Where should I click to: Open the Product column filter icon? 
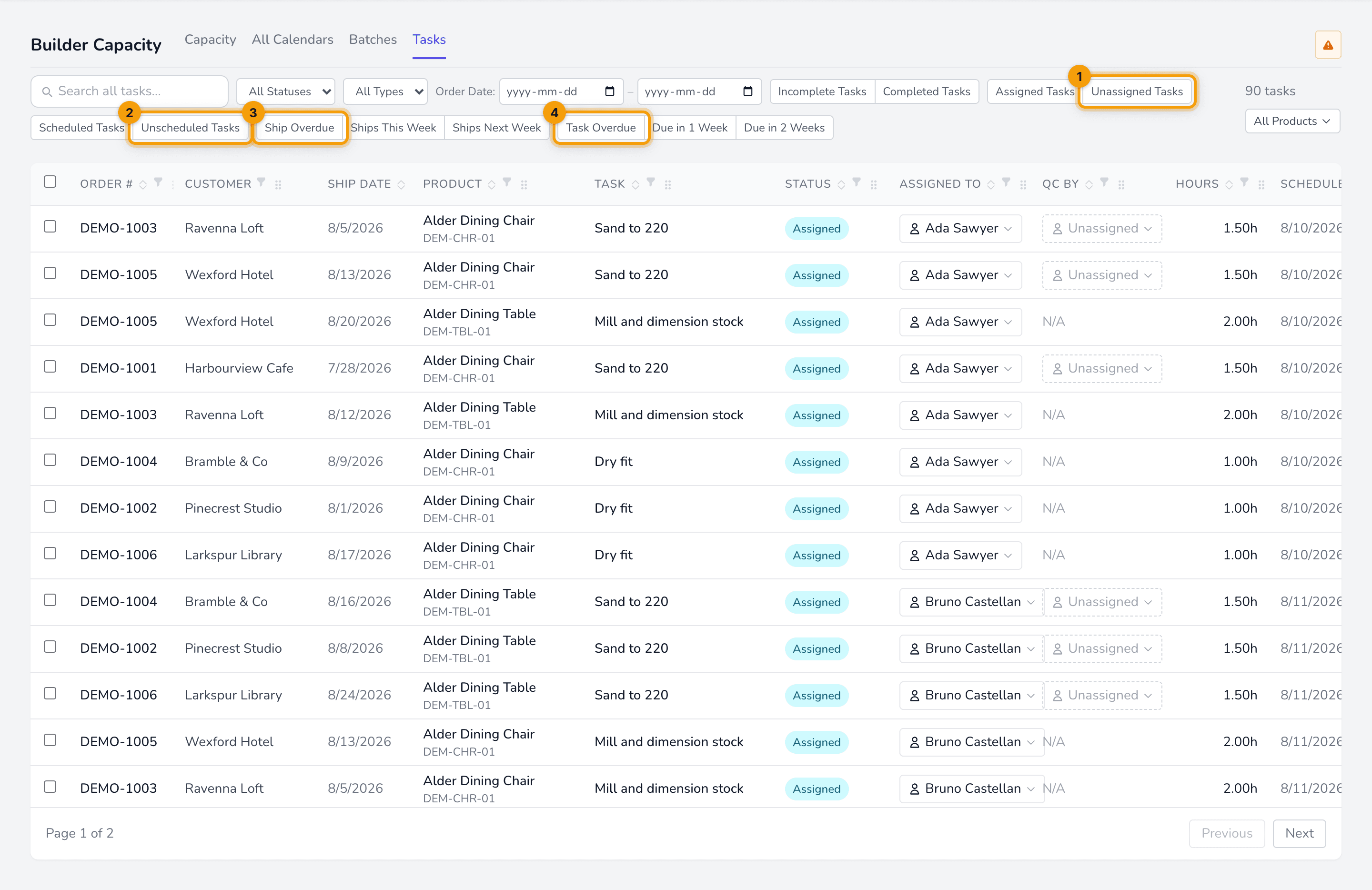[x=507, y=182]
